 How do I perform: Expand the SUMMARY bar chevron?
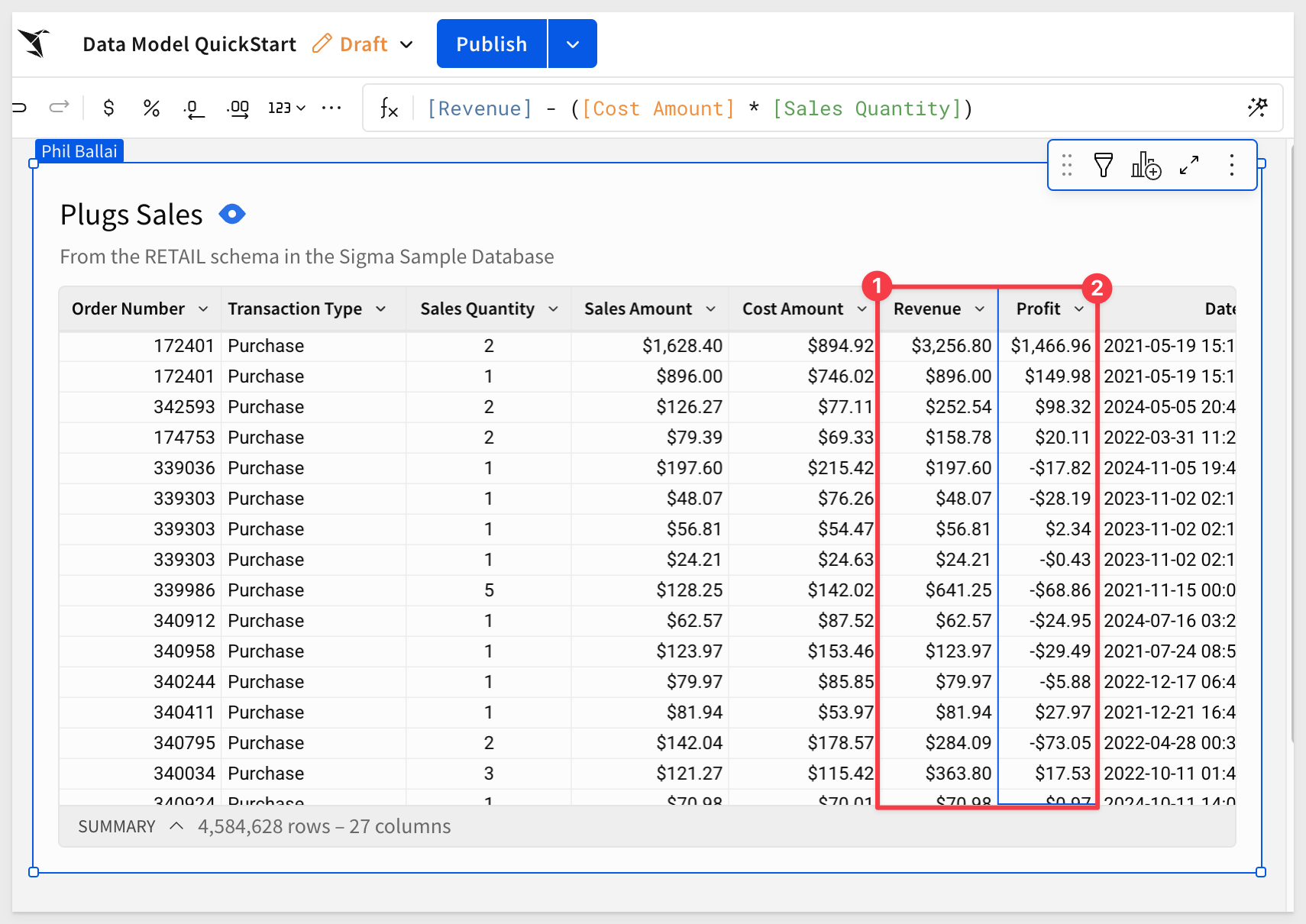click(176, 826)
